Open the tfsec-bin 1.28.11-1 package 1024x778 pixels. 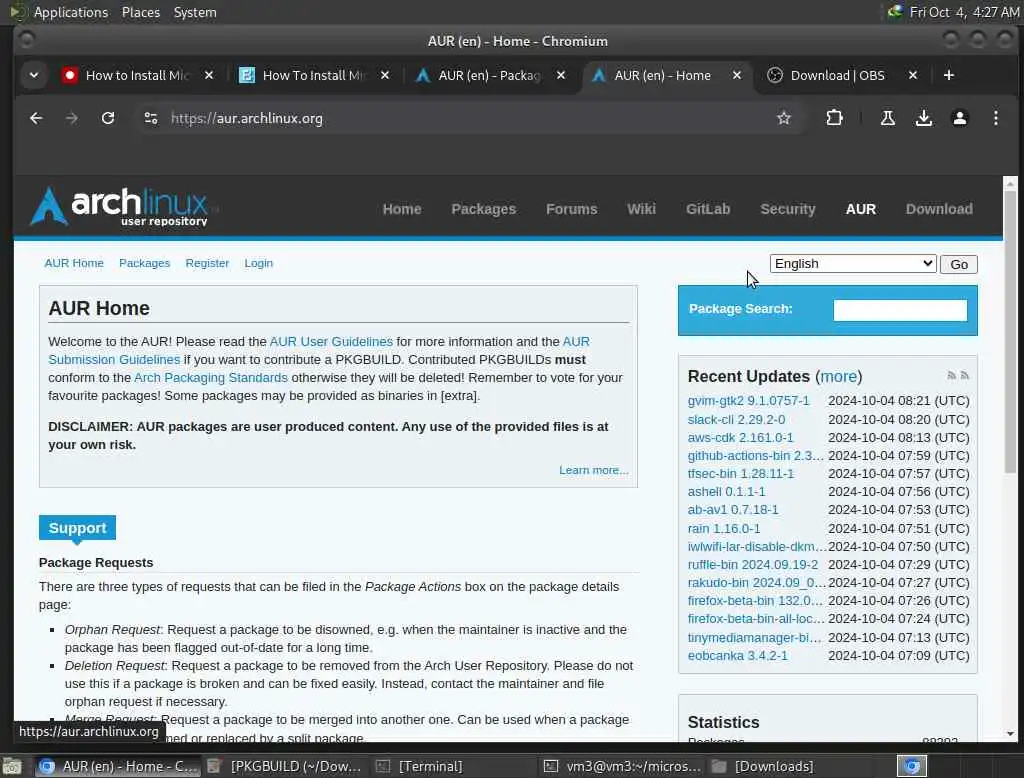click(x=741, y=474)
